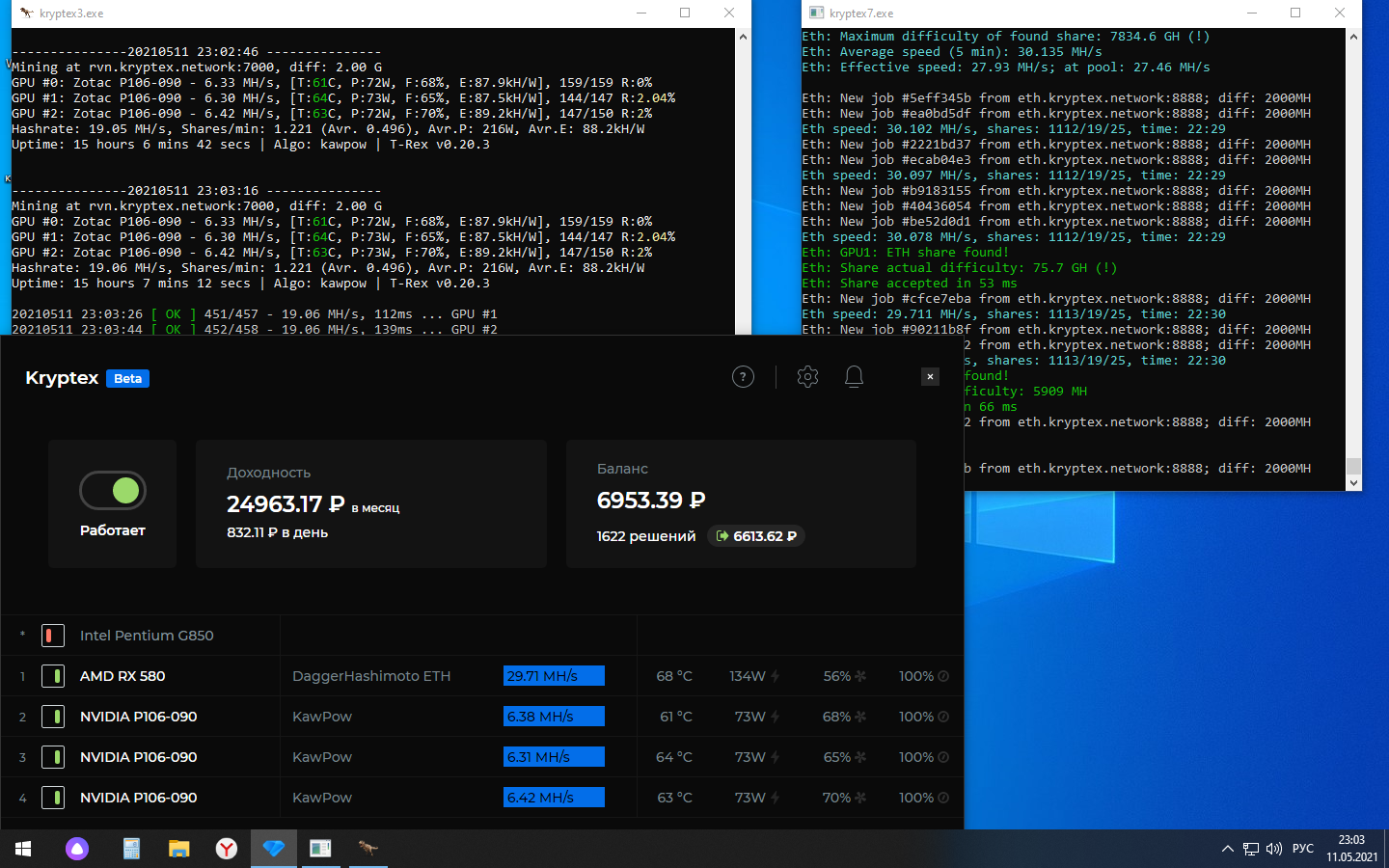
Task: Launch Yandex Browser from the taskbar
Action: tap(226, 849)
